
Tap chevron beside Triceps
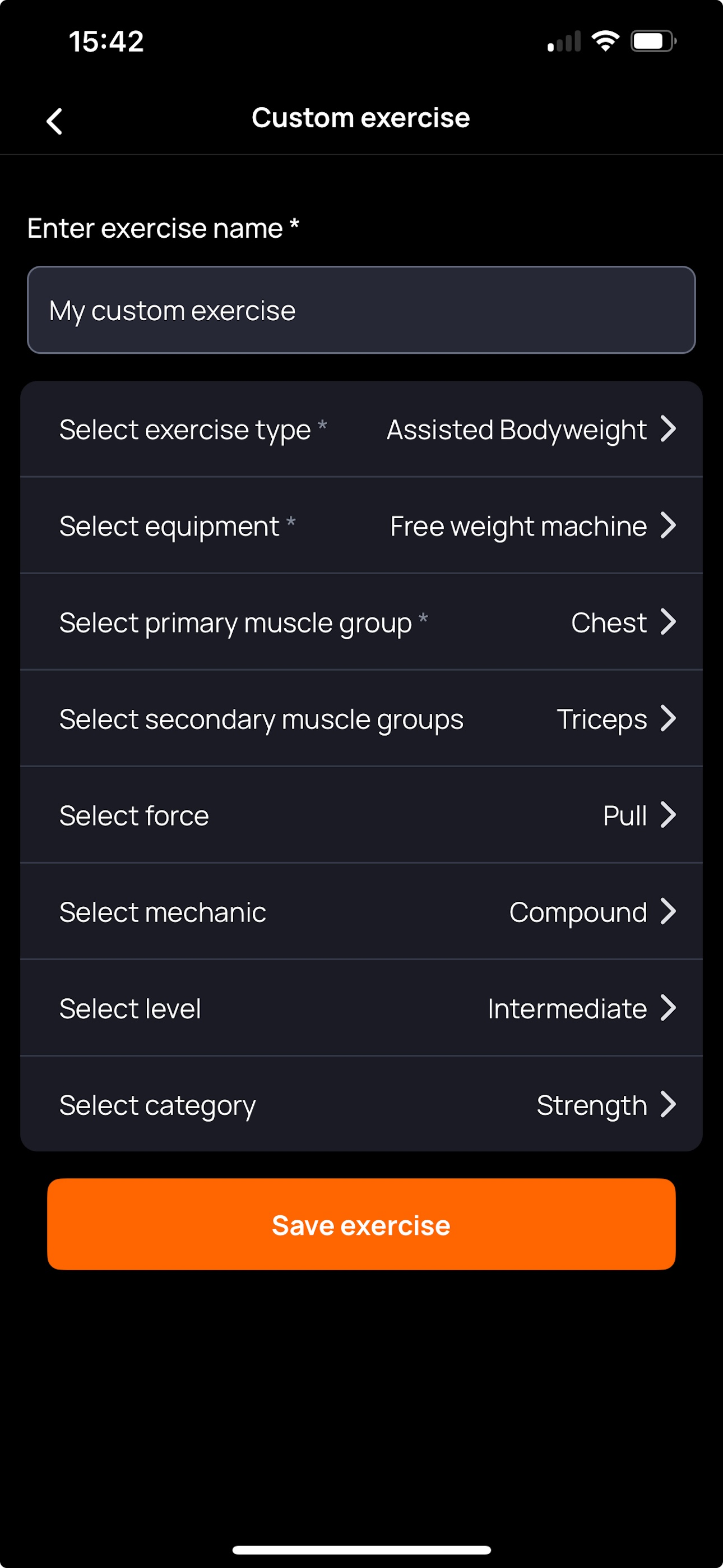click(x=668, y=718)
